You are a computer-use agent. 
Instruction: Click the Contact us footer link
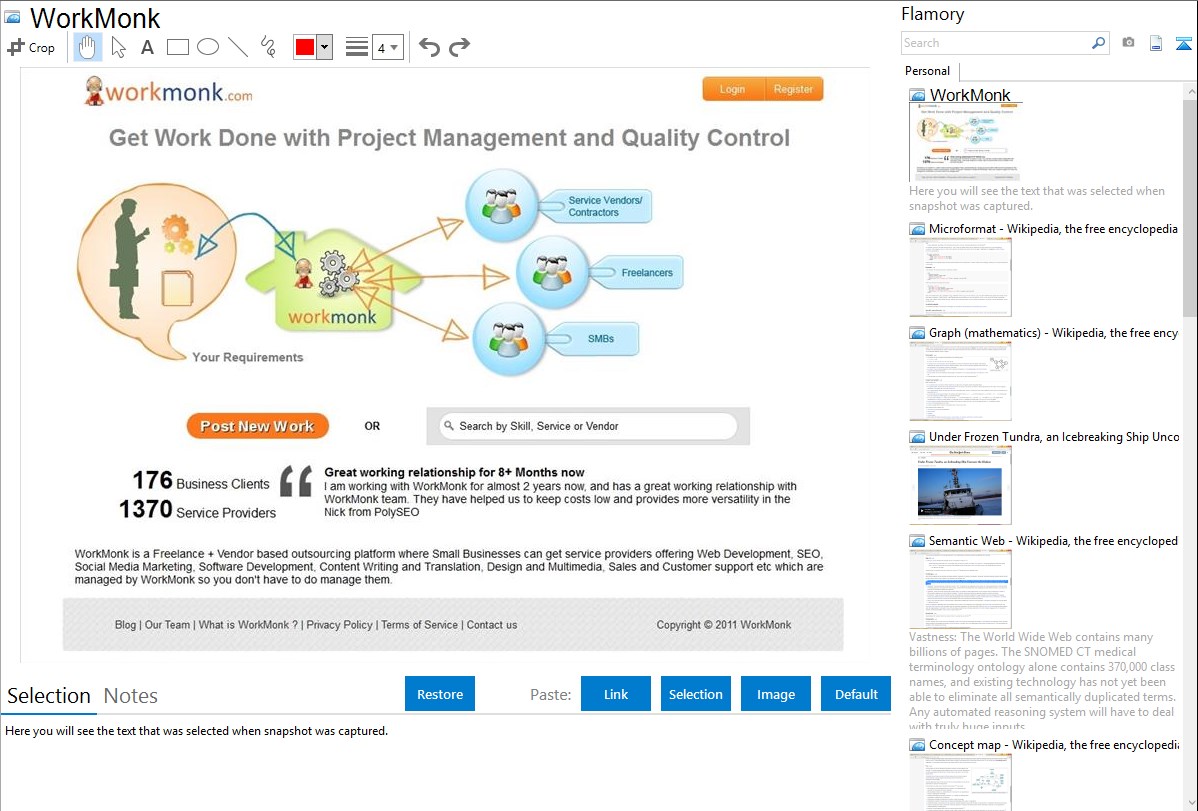tap(492, 624)
